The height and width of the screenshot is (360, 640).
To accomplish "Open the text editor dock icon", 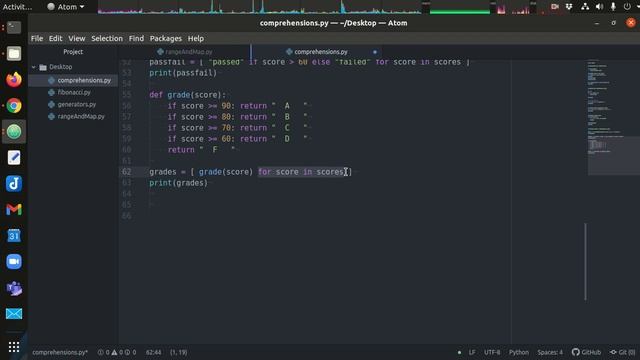I will [x=14, y=158].
